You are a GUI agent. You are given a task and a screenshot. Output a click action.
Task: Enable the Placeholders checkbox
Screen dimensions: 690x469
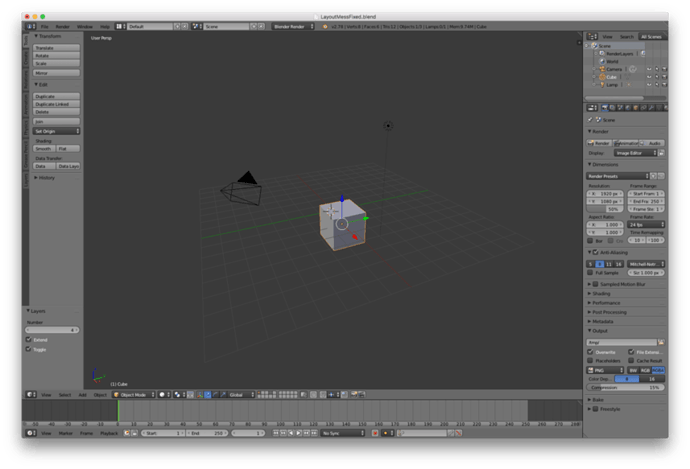(x=590, y=361)
